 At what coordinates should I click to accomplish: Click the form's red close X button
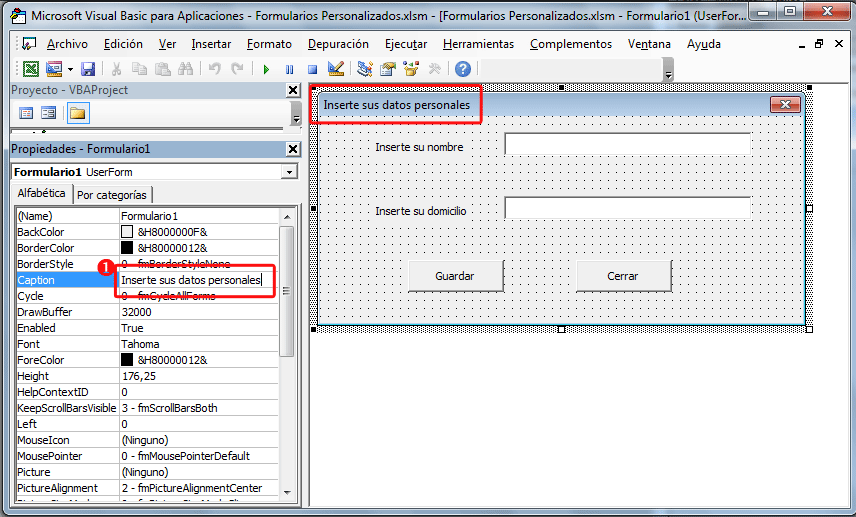(785, 104)
